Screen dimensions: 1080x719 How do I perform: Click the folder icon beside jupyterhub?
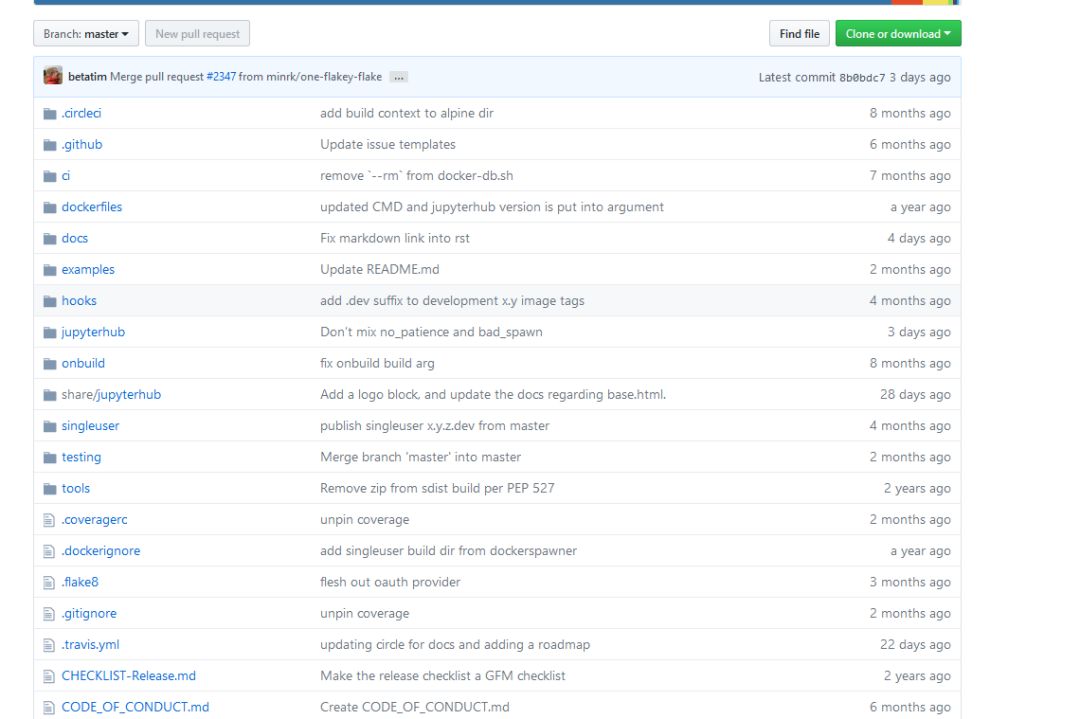pos(50,333)
